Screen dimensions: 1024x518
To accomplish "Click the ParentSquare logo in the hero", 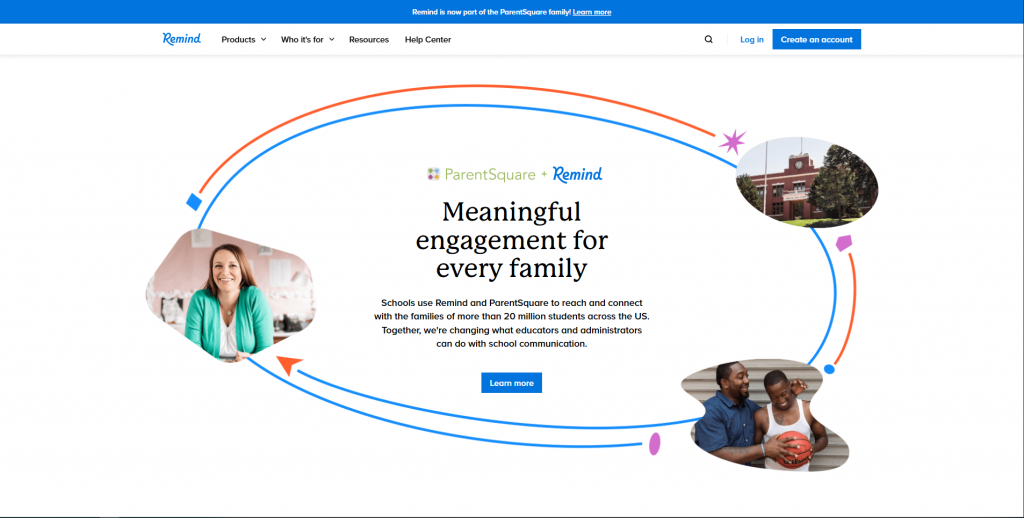I will pyautogui.click(x=481, y=174).
